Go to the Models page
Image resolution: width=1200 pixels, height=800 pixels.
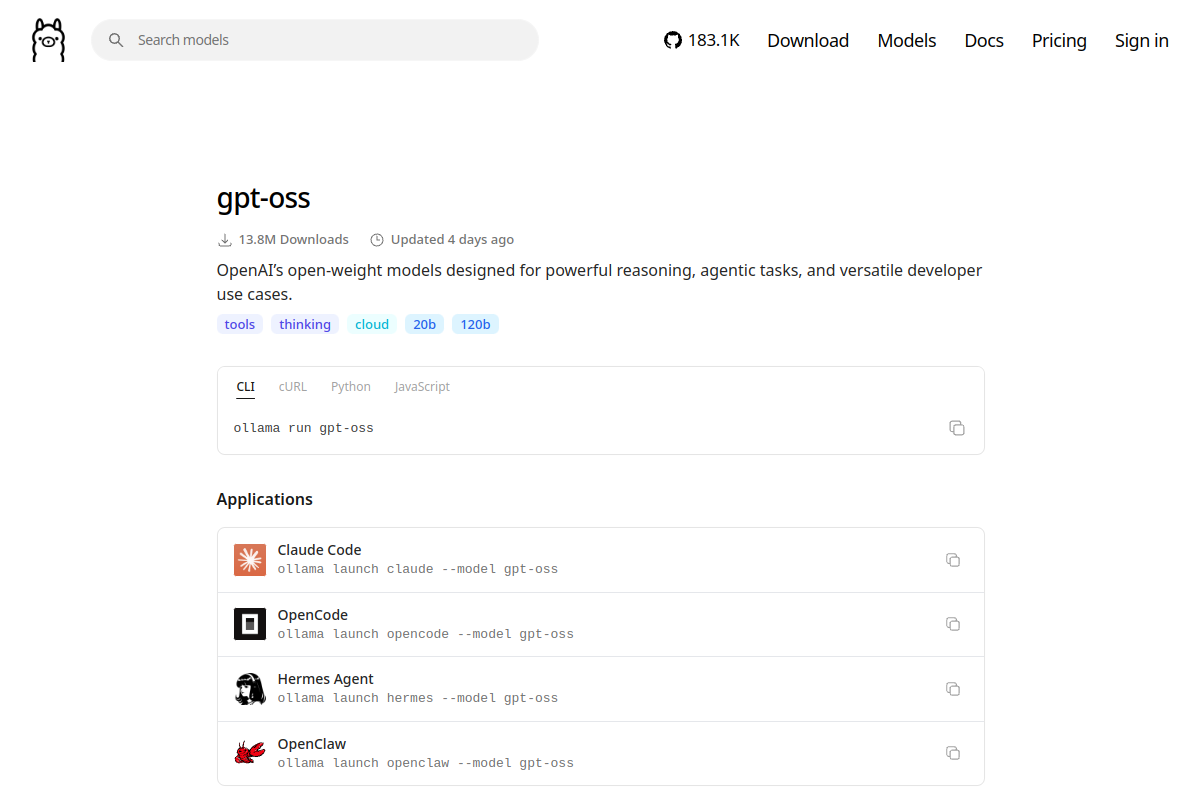tap(907, 40)
